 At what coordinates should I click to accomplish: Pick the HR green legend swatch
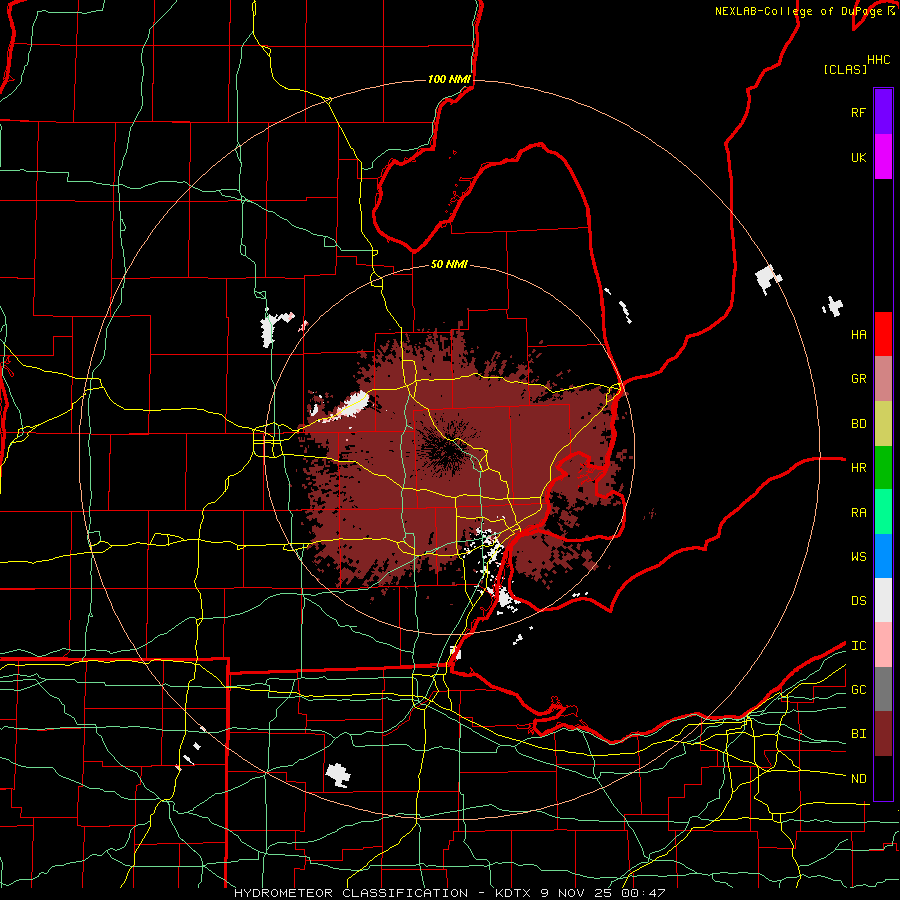883,468
